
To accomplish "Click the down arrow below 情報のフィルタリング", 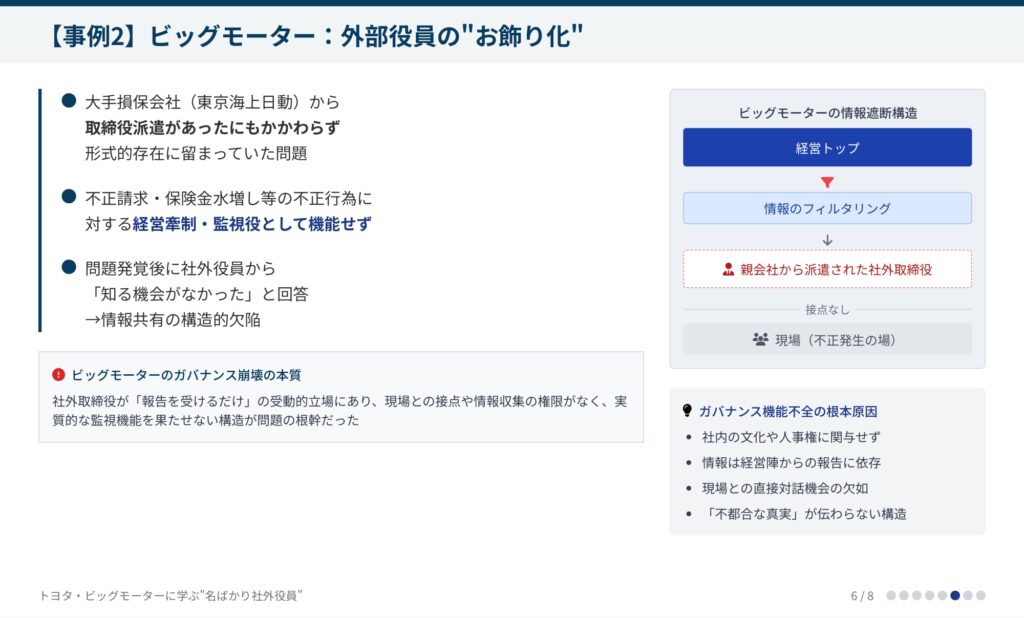I will [x=827, y=240].
